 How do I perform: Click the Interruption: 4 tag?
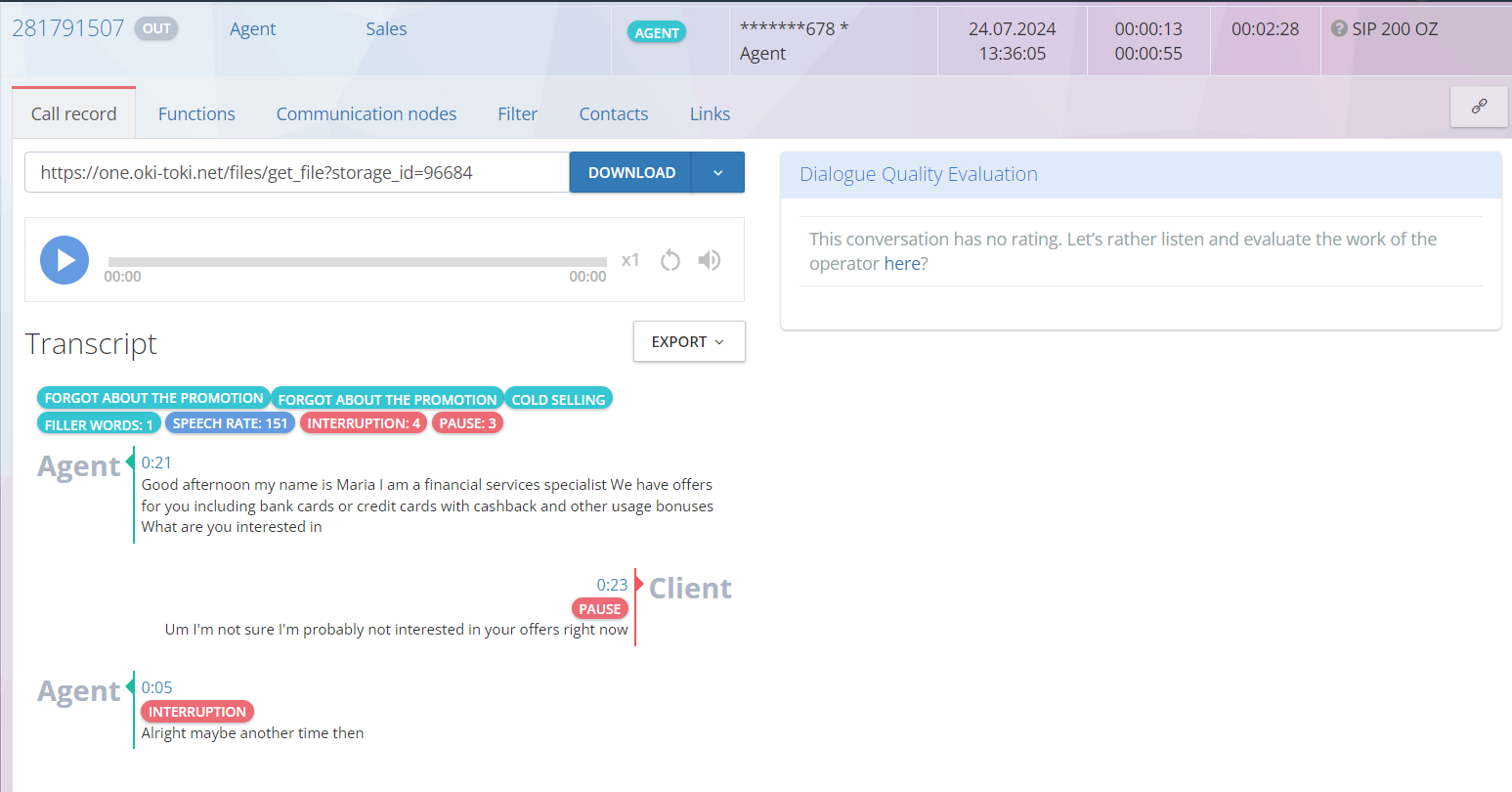point(363,423)
